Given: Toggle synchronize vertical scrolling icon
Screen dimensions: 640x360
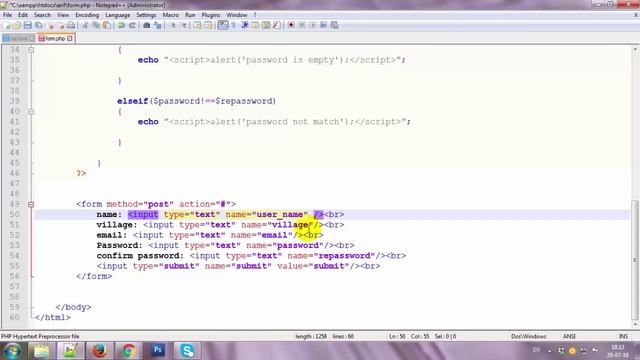Looking at the screenshot, I should pyautogui.click(x=198, y=25).
